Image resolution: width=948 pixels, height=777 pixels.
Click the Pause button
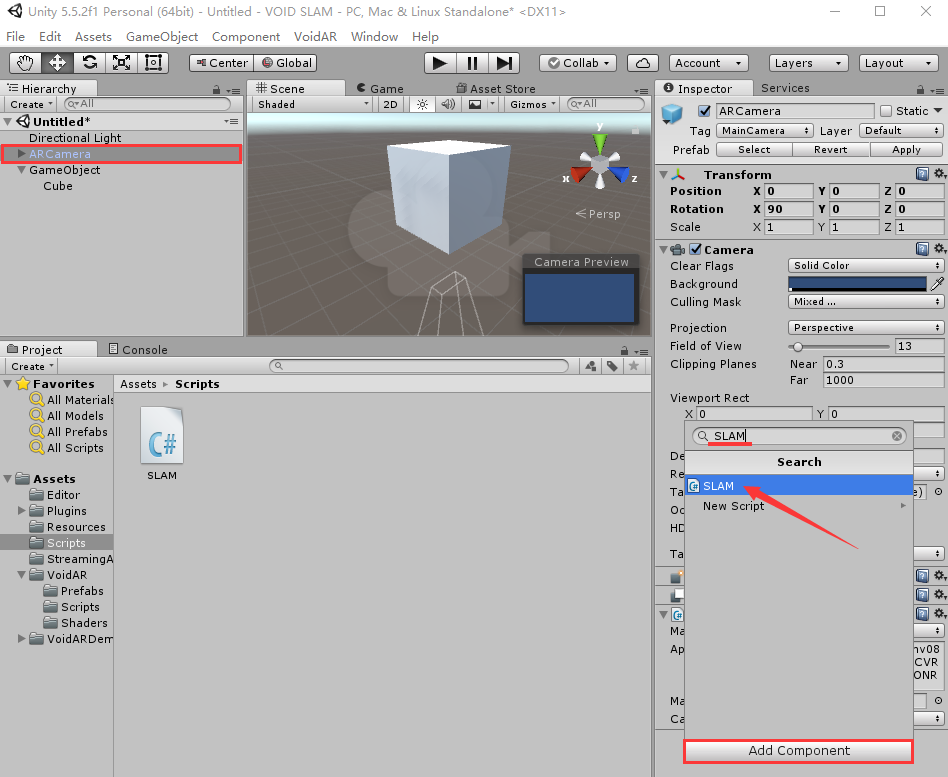click(x=472, y=63)
